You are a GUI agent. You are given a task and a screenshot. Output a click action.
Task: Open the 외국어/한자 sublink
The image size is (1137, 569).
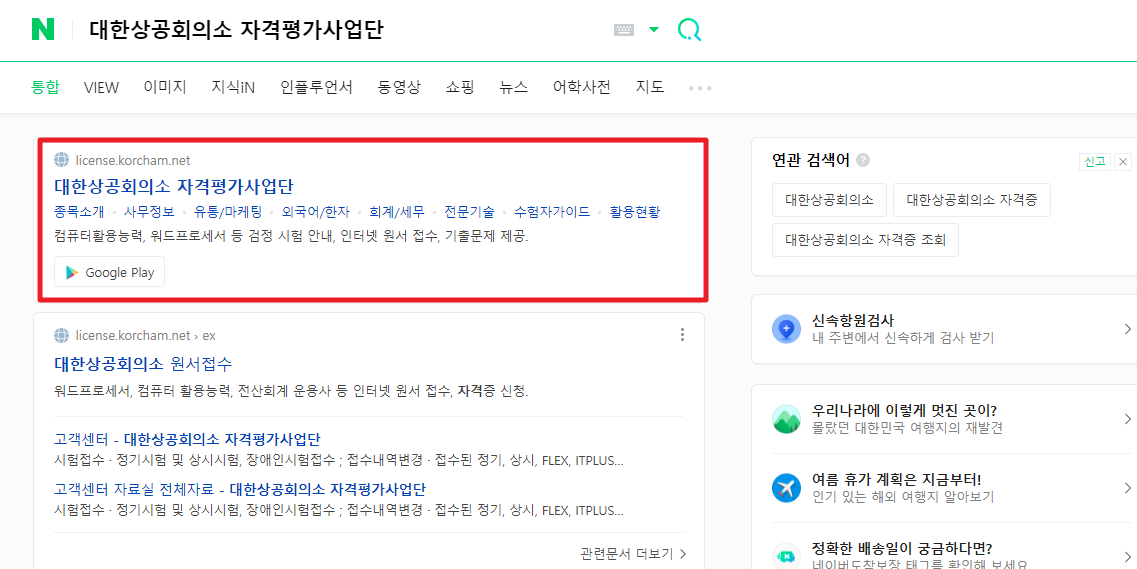click(x=315, y=212)
